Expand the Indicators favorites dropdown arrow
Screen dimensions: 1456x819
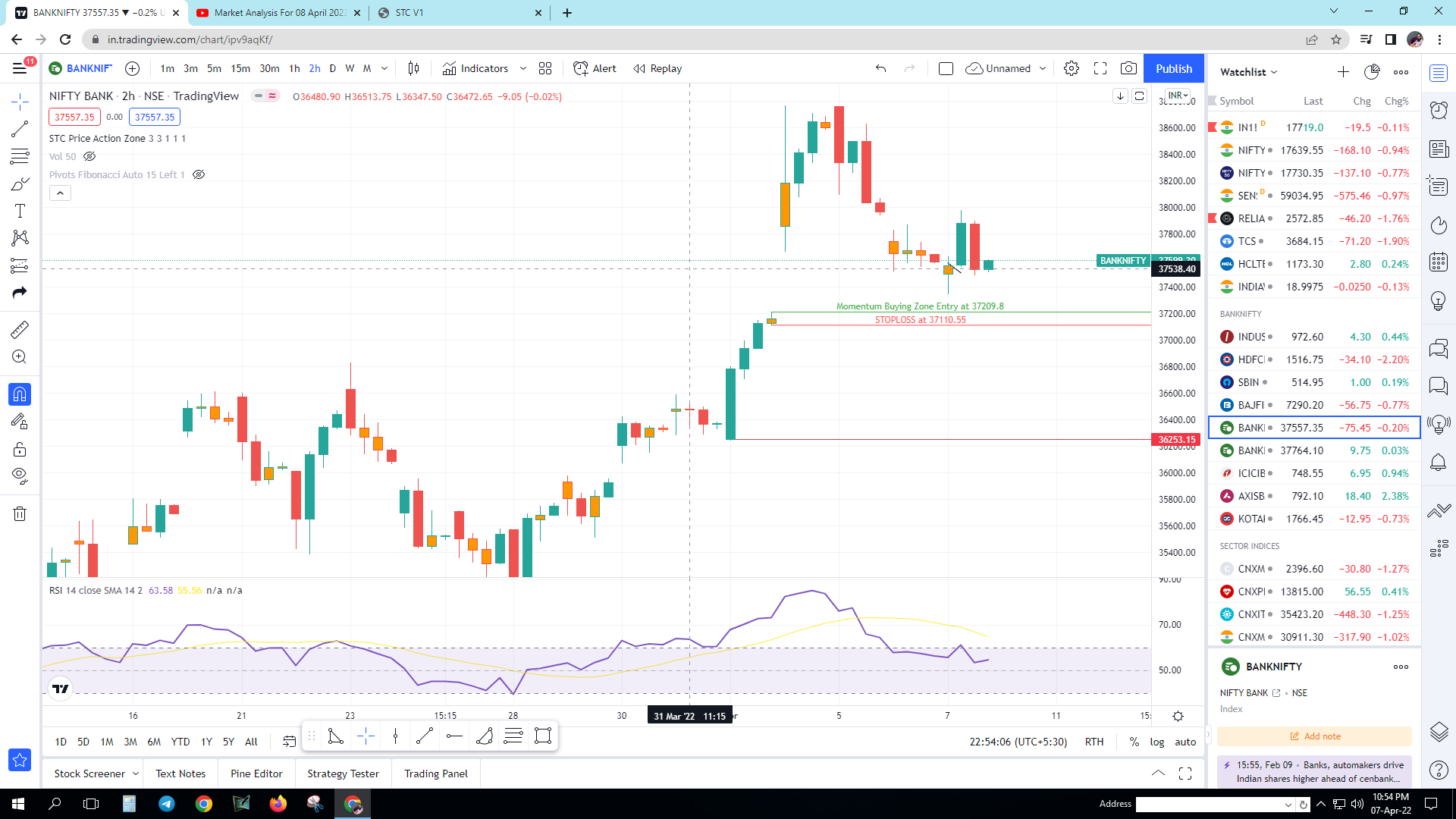click(523, 68)
